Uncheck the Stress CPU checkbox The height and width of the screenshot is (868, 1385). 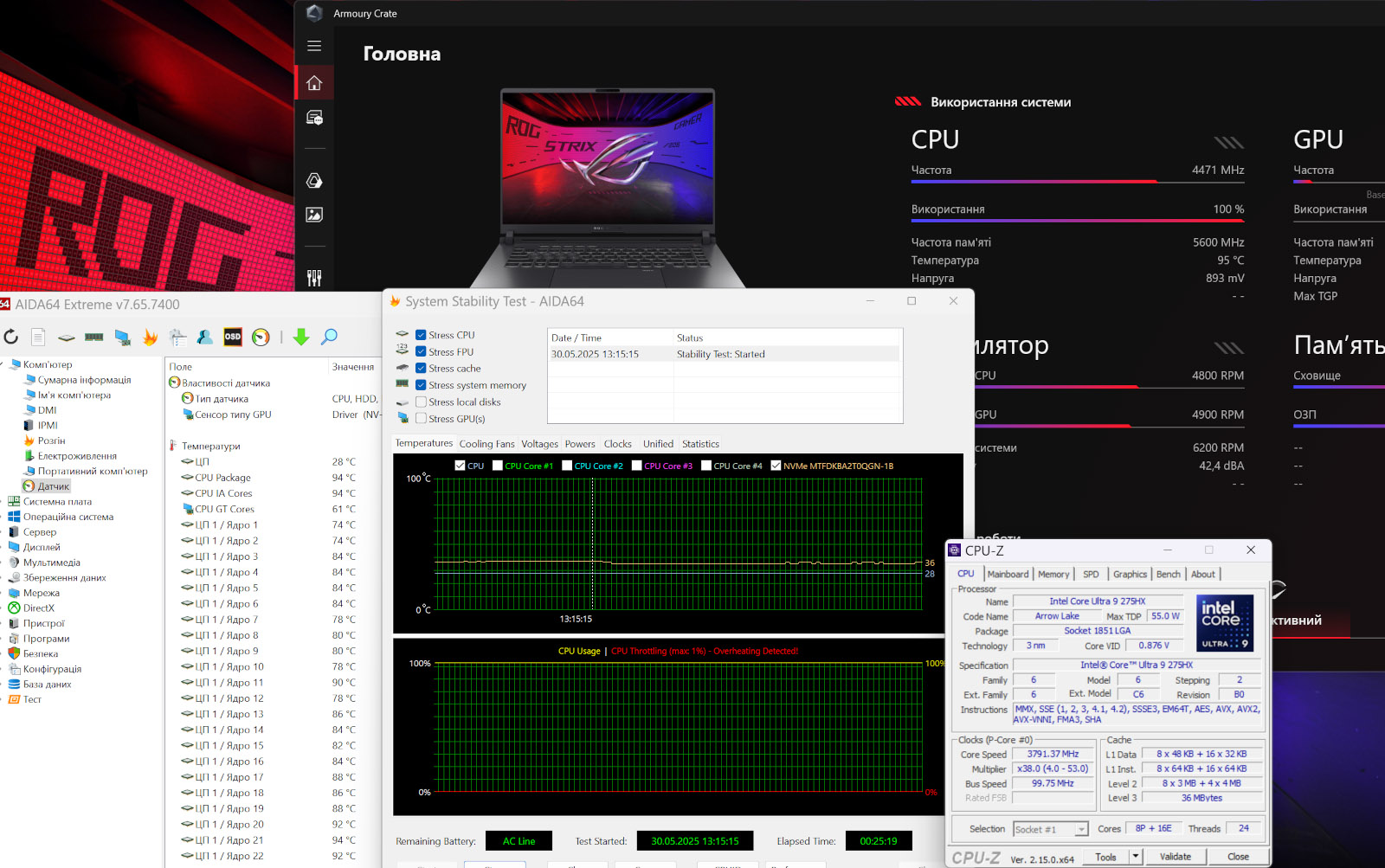pos(421,335)
